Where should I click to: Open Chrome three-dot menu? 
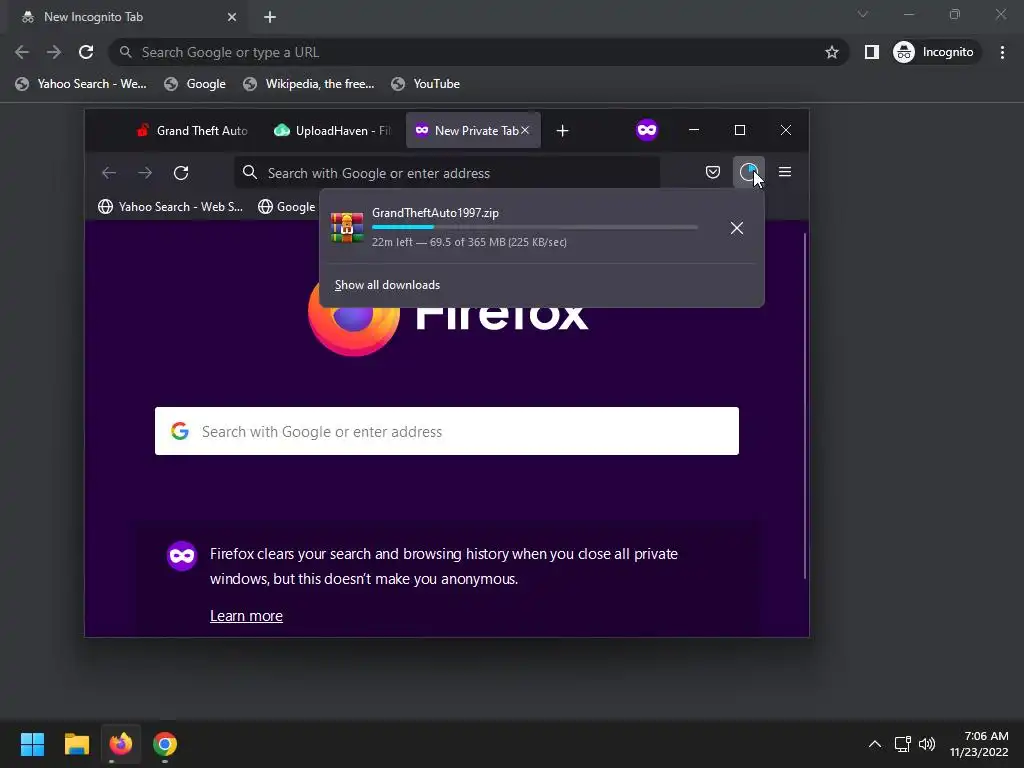tap(1002, 52)
